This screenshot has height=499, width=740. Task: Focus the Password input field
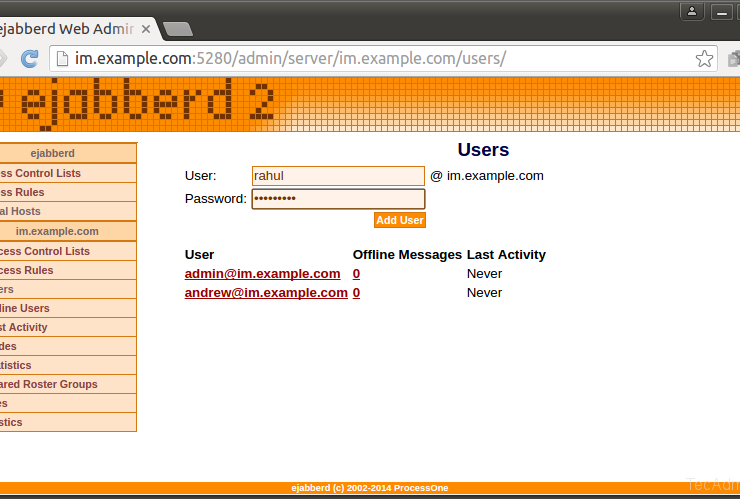(338, 199)
